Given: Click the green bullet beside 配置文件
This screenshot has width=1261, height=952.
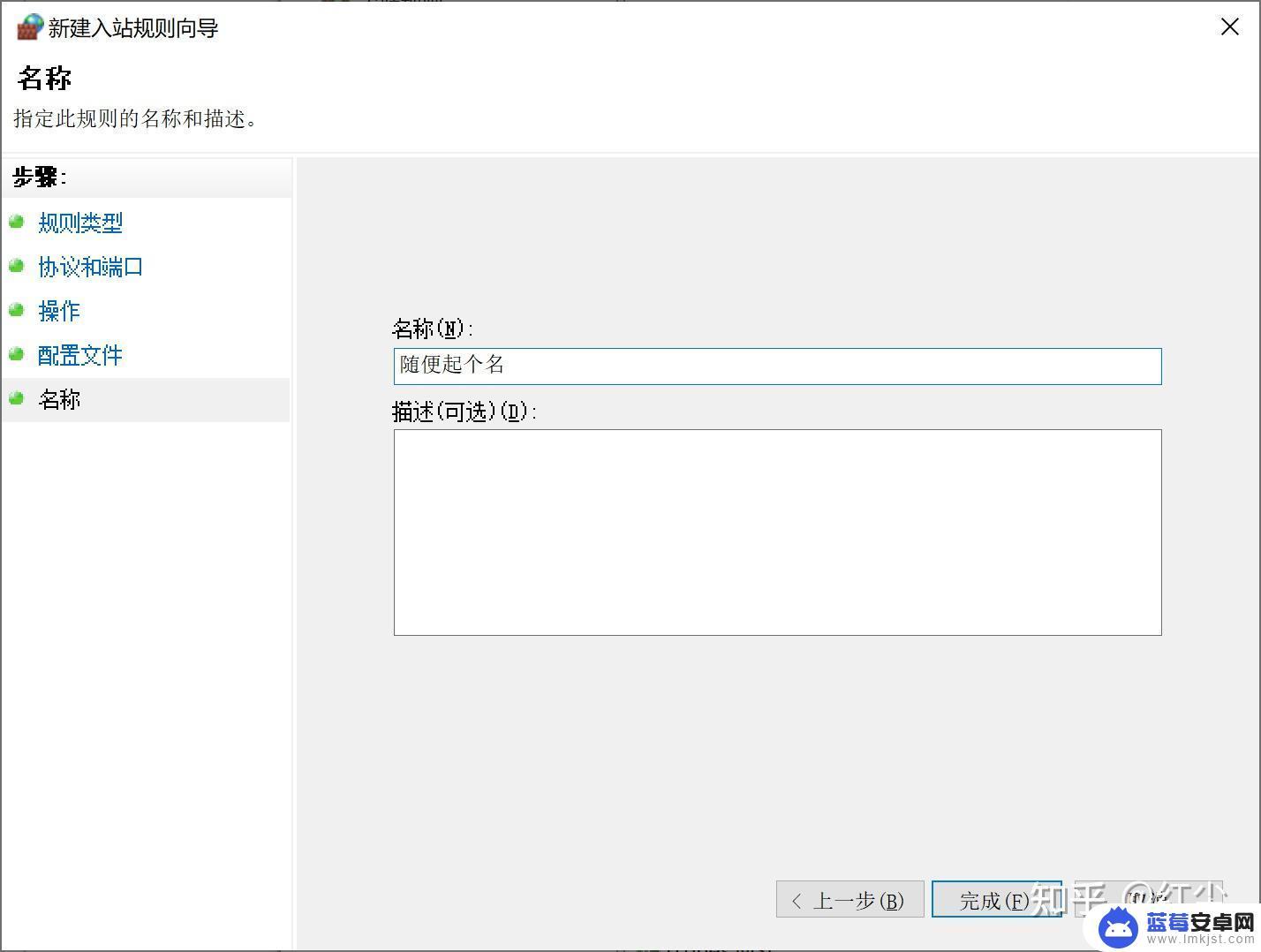Looking at the screenshot, I should pos(16,353).
